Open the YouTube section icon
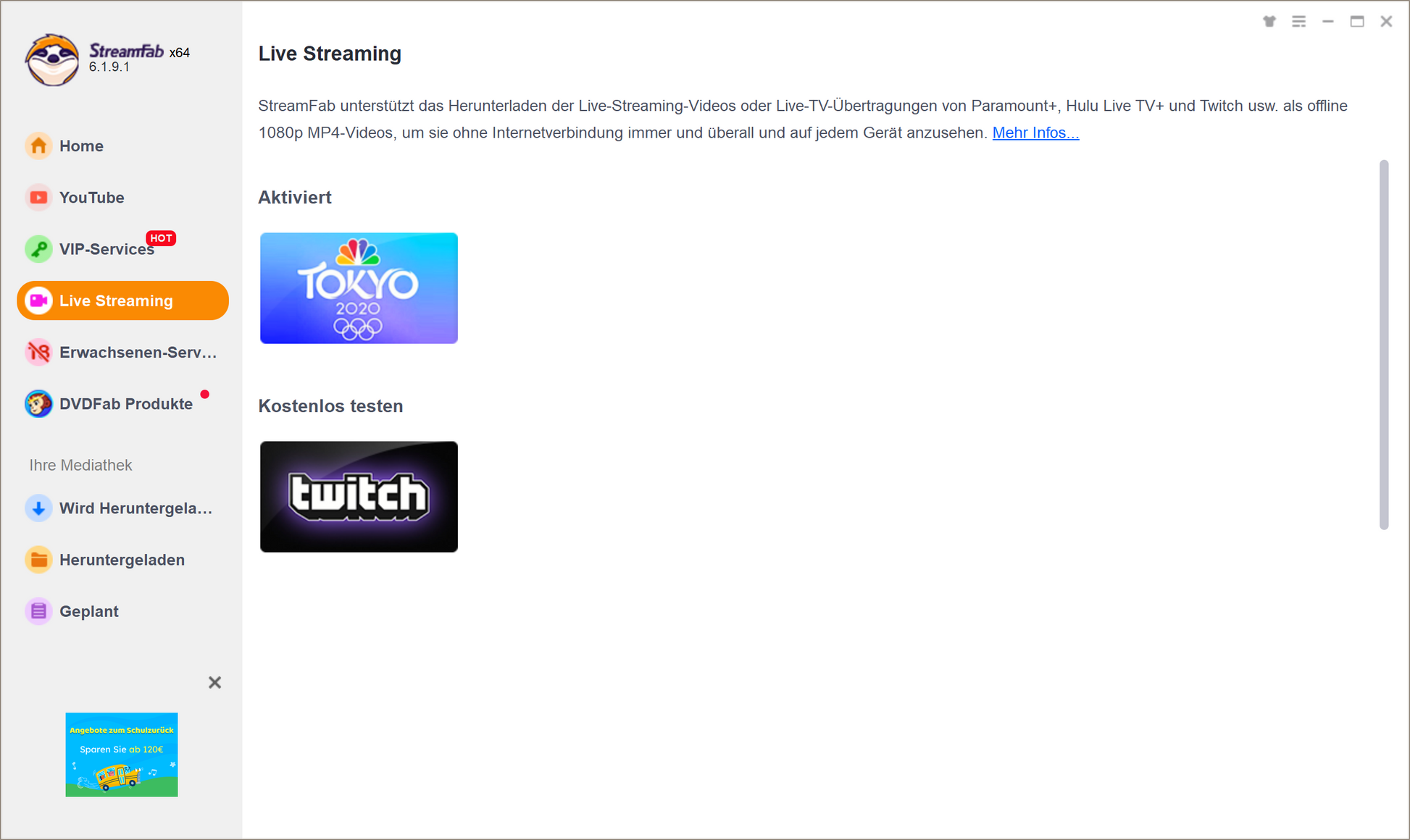 (x=38, y=198)
